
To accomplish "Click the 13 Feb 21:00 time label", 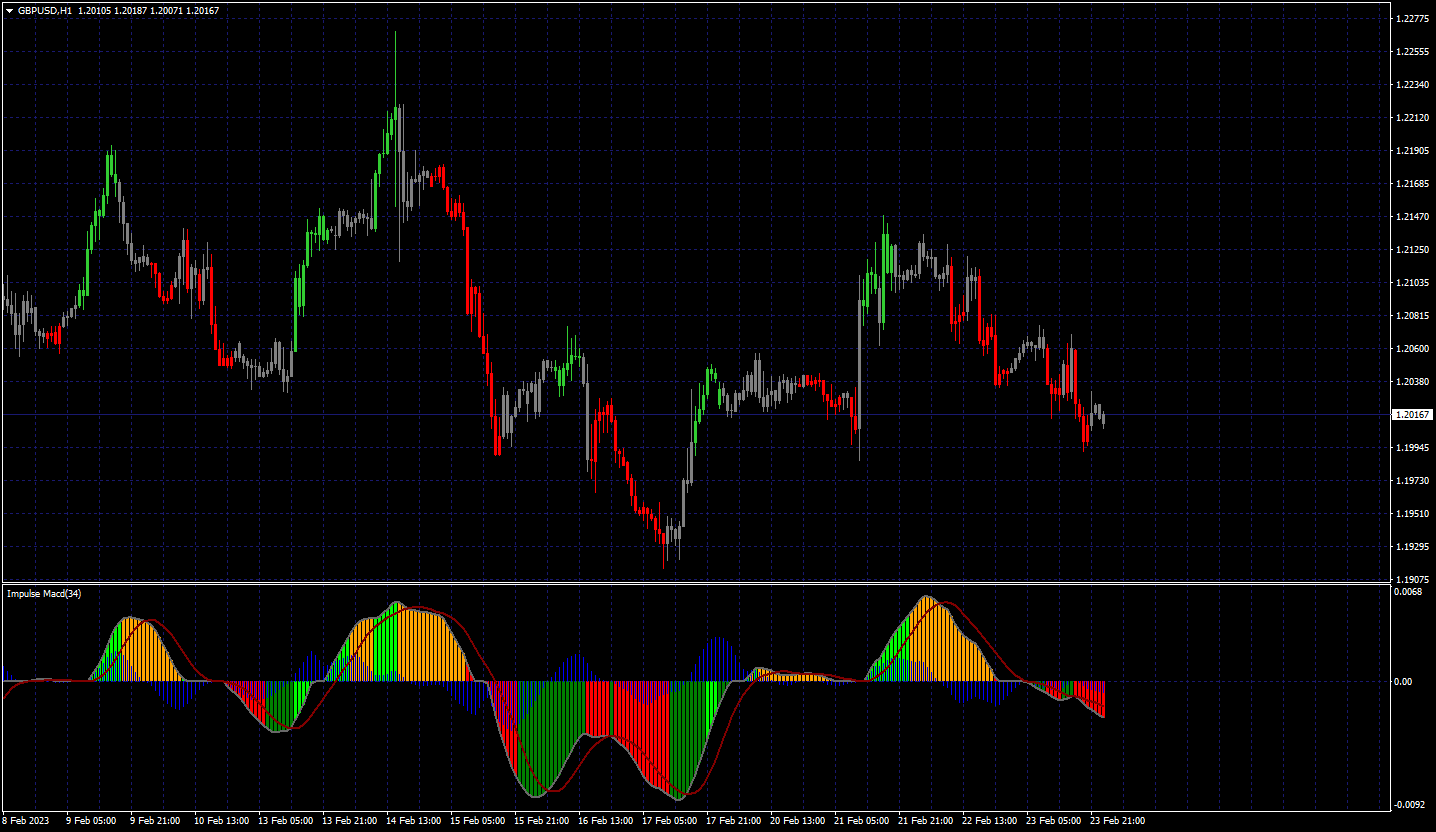I will 350,821.
